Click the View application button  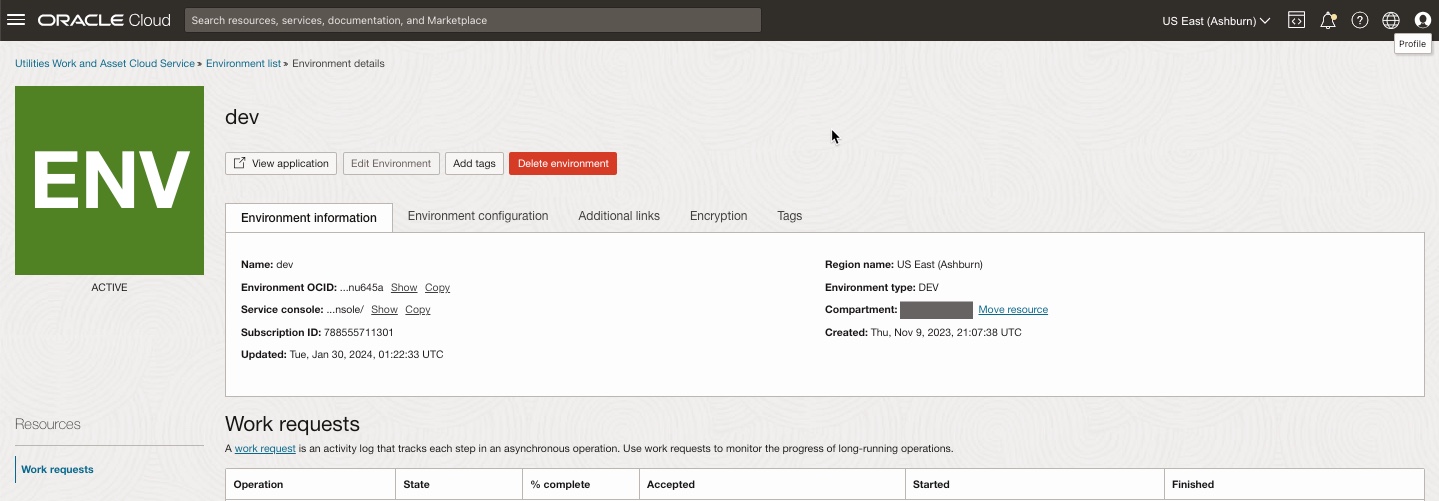[x=281, y=163]
